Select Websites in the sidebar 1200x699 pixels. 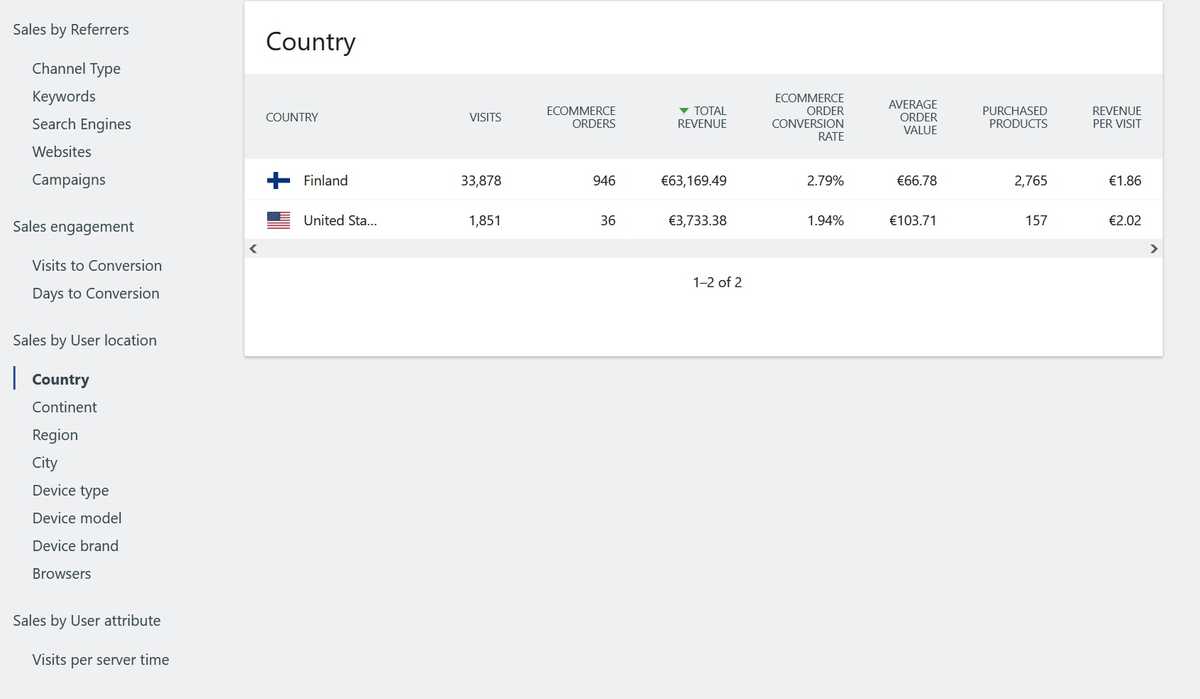62,152
